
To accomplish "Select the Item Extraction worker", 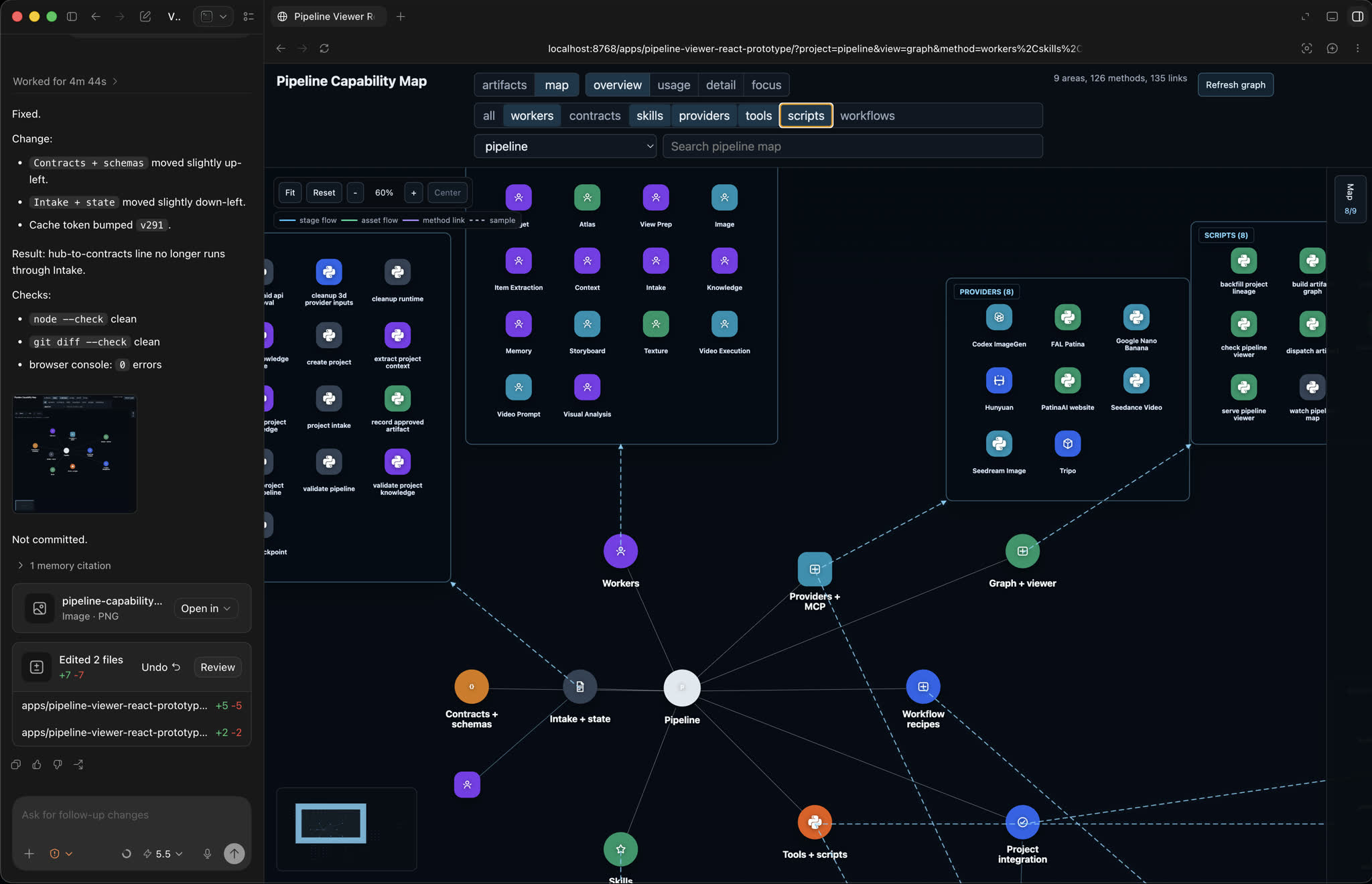I will tap(519, 261).
